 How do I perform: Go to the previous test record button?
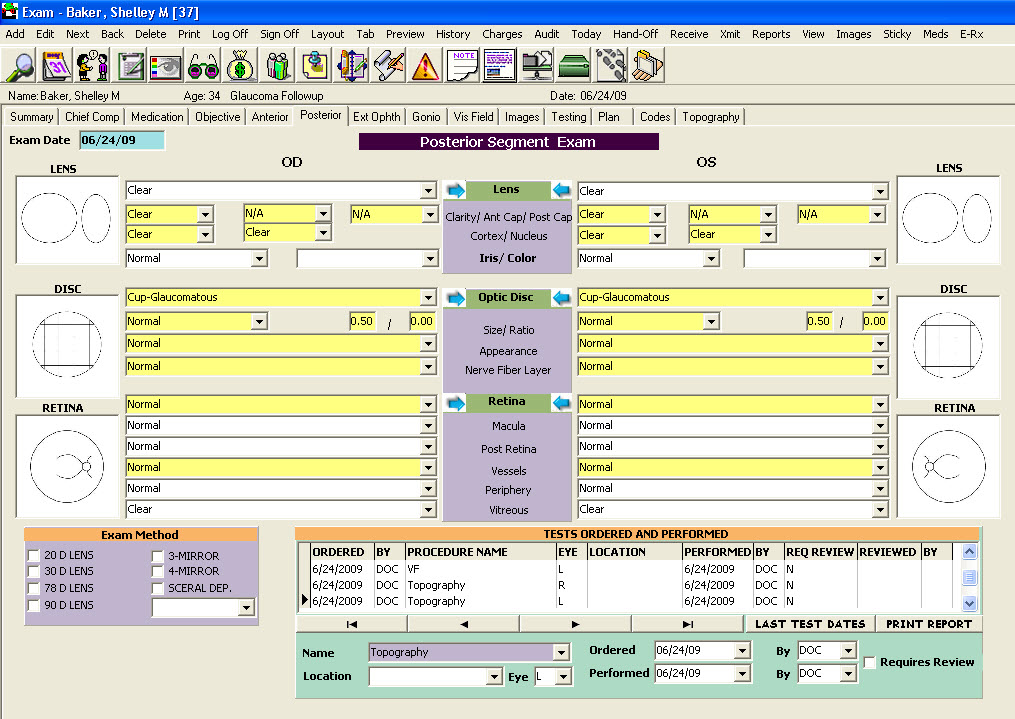click(463, 624)
